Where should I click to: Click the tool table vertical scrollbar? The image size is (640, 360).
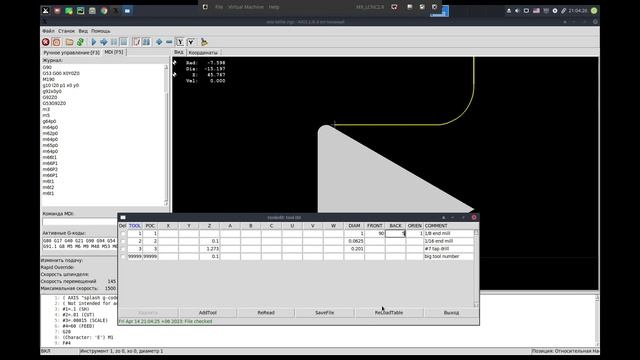476,269
